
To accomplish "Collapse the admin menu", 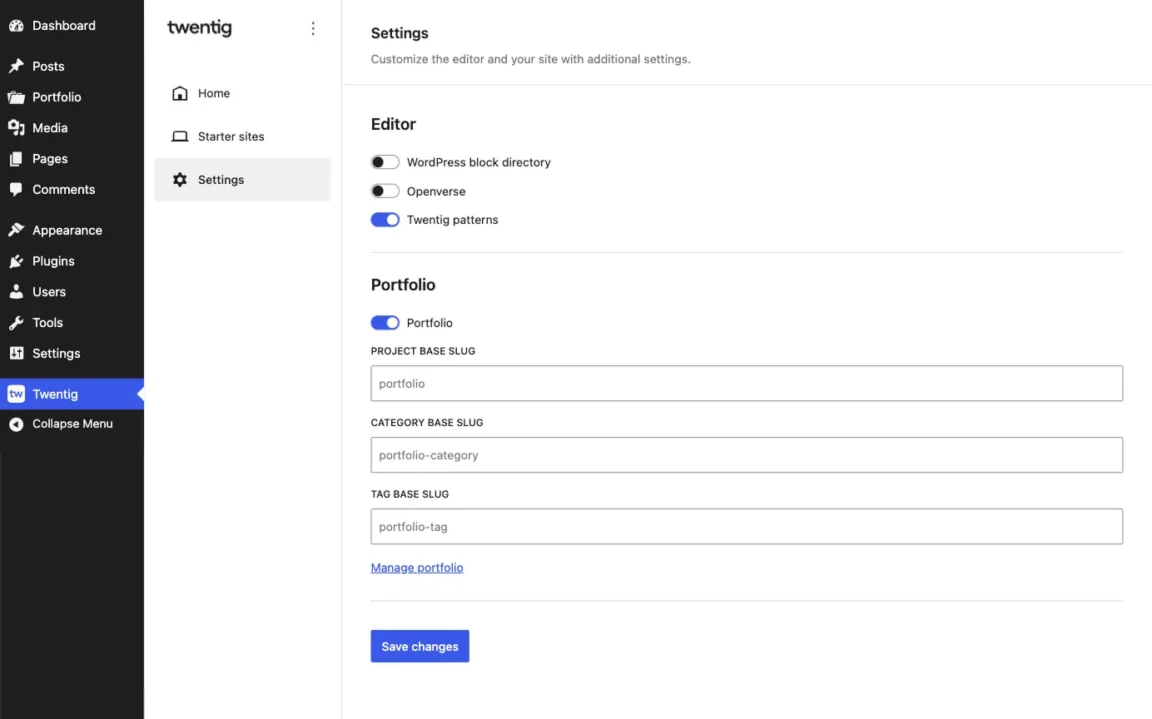I will 16,423.
